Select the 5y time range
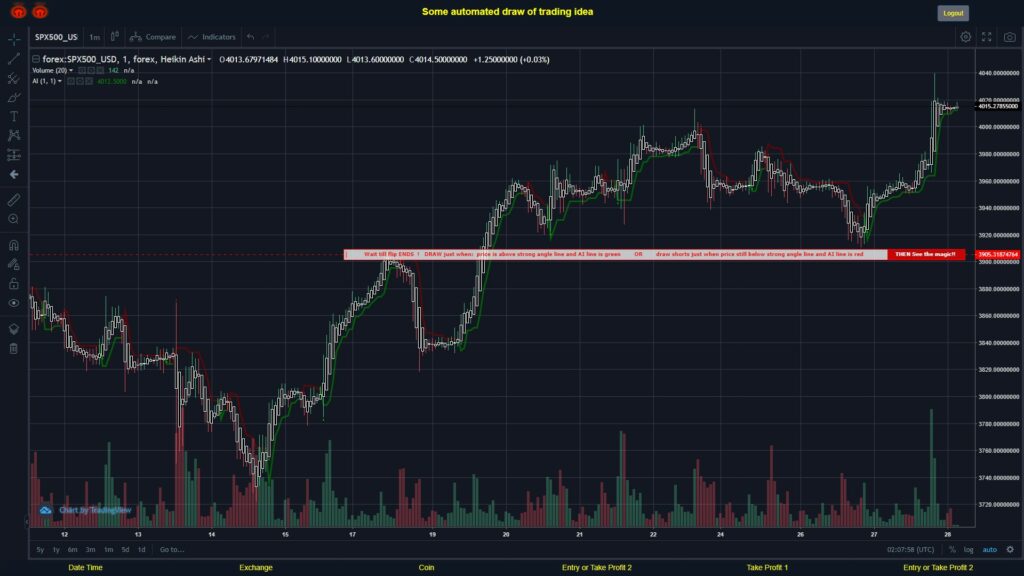This screenshot has width=1024, height=576. 40,550
